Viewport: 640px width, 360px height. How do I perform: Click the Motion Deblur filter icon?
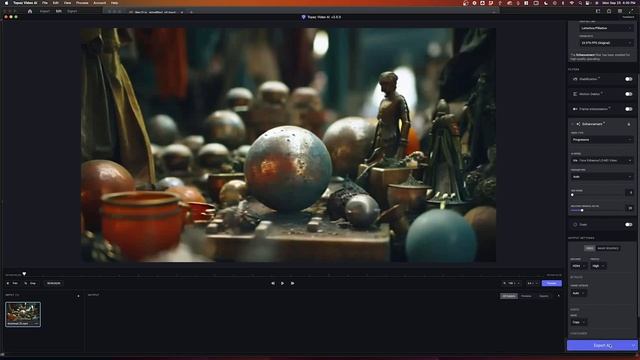(575, 94)
